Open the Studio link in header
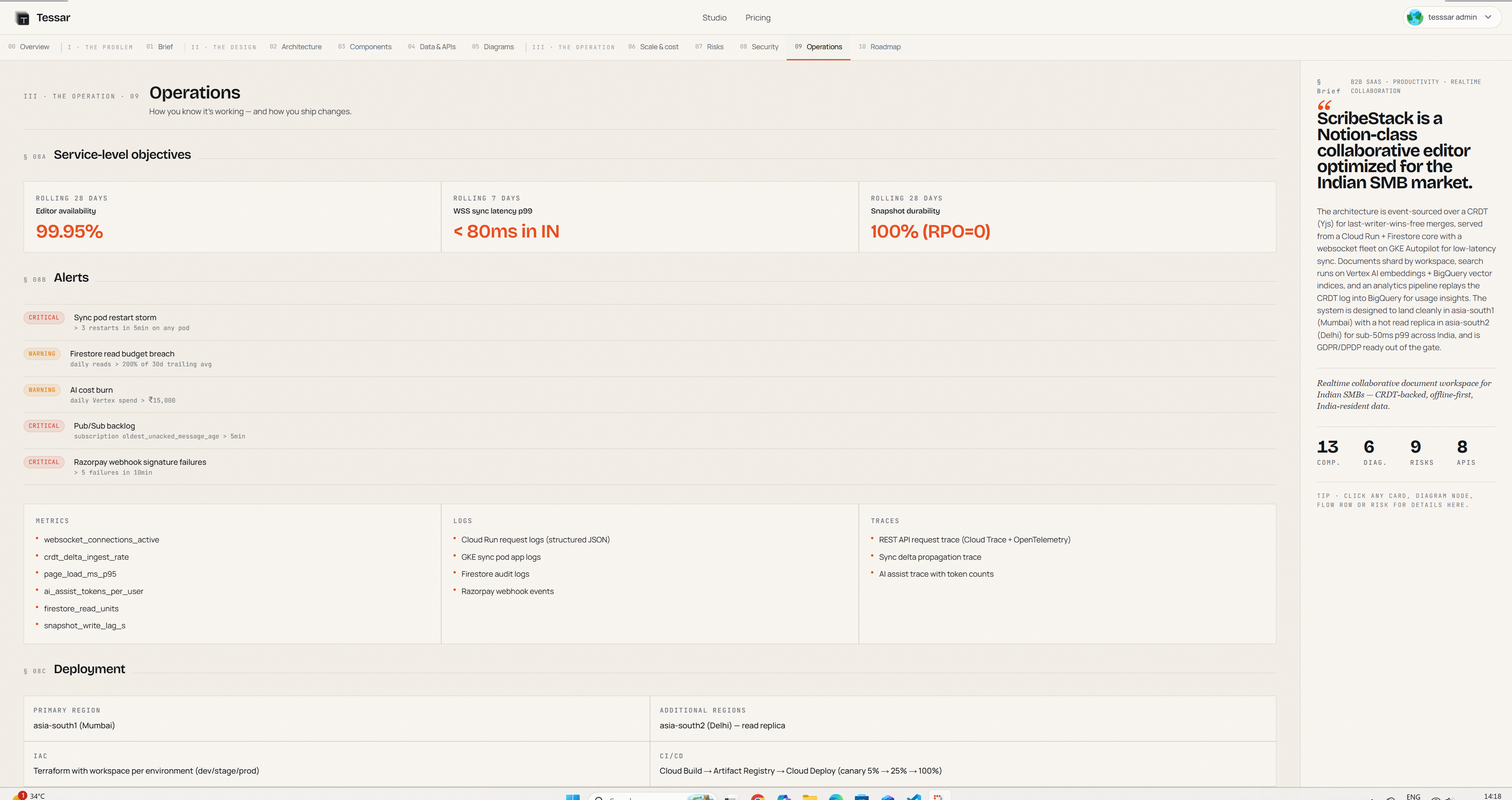The image size is (1512, 800). (714, 18)
